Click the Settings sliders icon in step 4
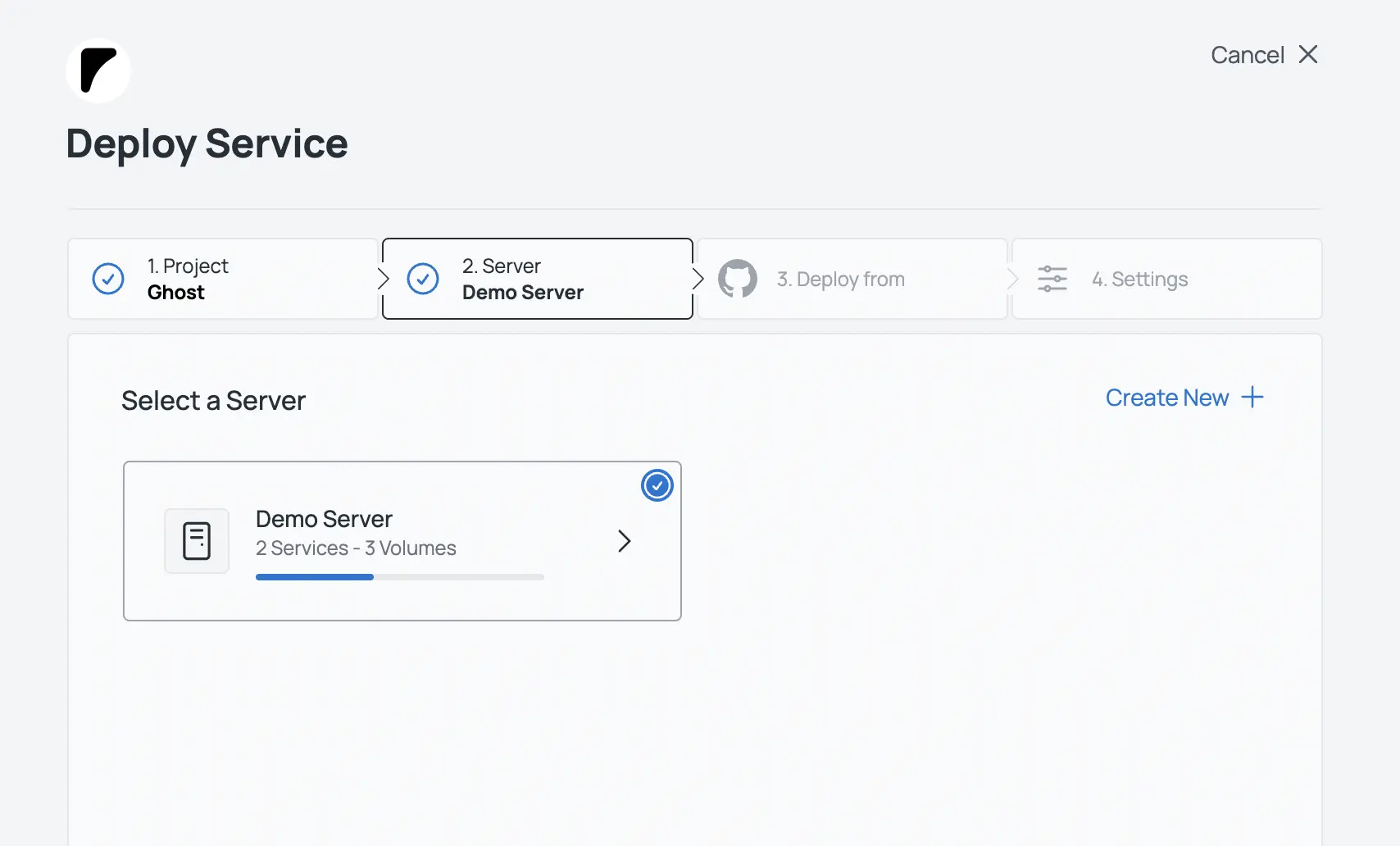Image resolution: width=1400 pixels, height=846 pixels. tap(1051, 279)
